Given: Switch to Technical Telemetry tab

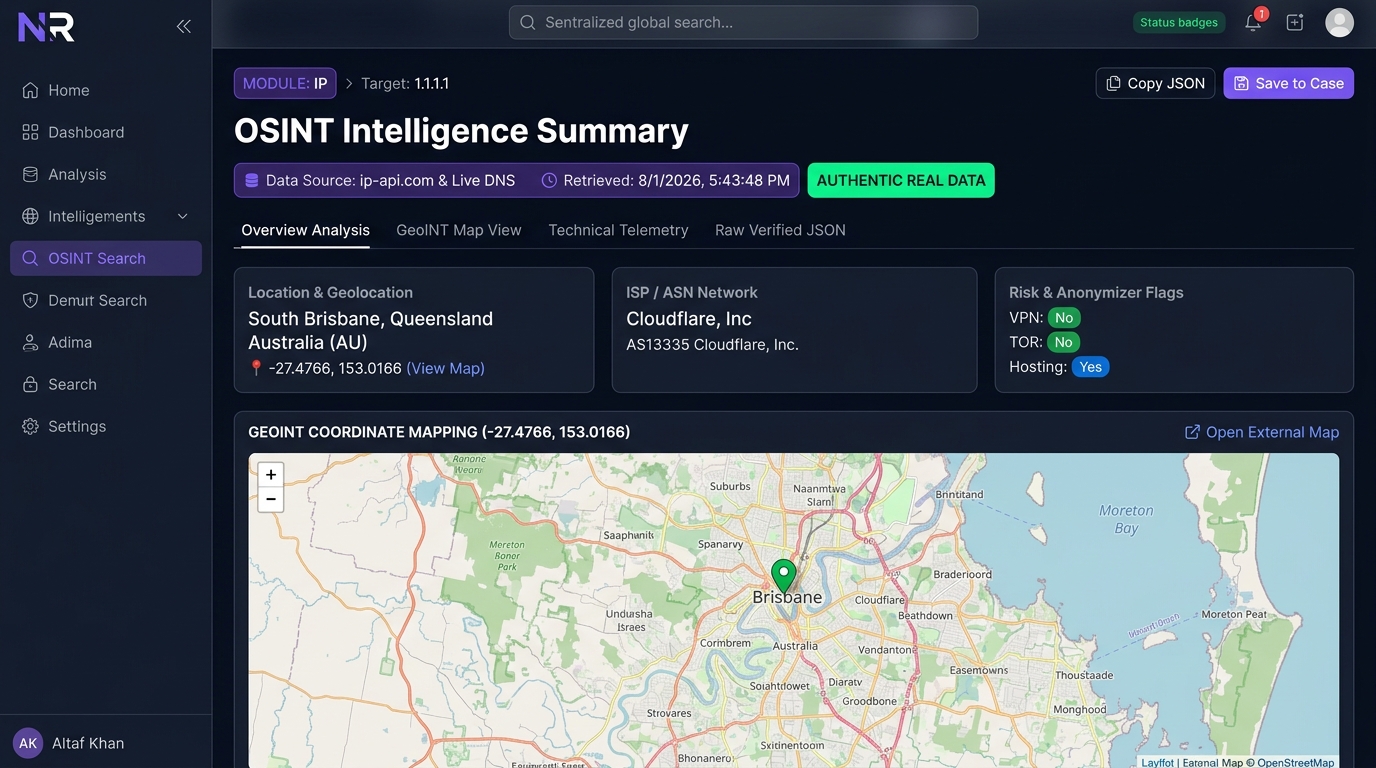Looking at the screenshot, I should click(618, 230).
